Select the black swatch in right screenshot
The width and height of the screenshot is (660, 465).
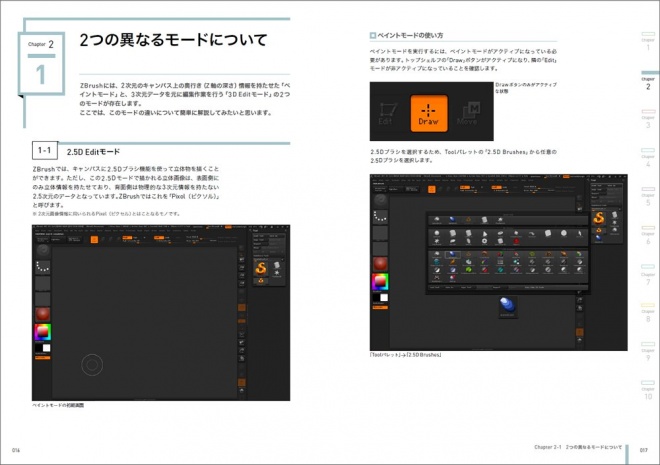pyautogui.click(x=376, y=298)
